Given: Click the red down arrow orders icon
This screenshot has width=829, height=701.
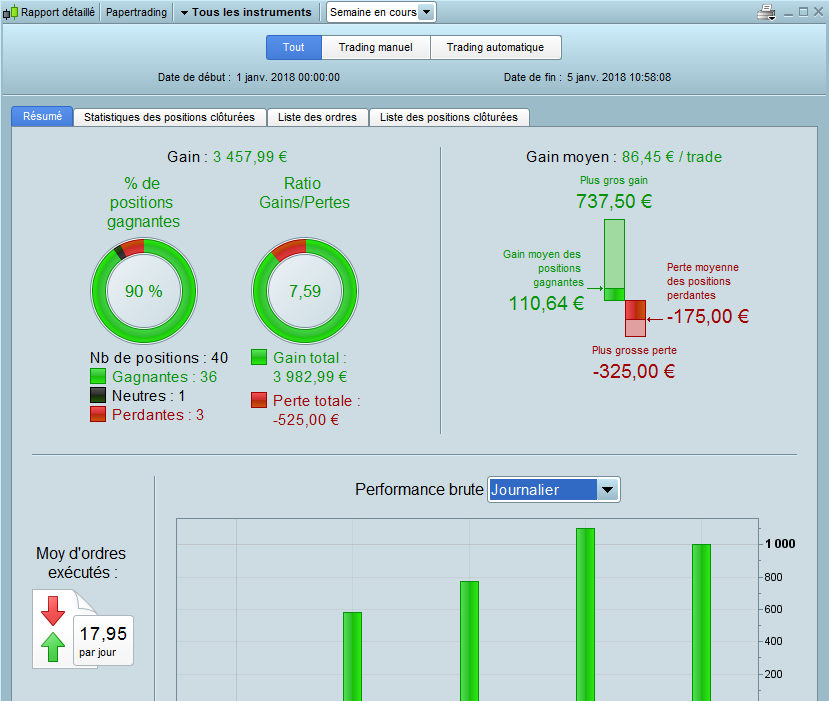Looking at the screenshot, I should [x=53, y=611].
